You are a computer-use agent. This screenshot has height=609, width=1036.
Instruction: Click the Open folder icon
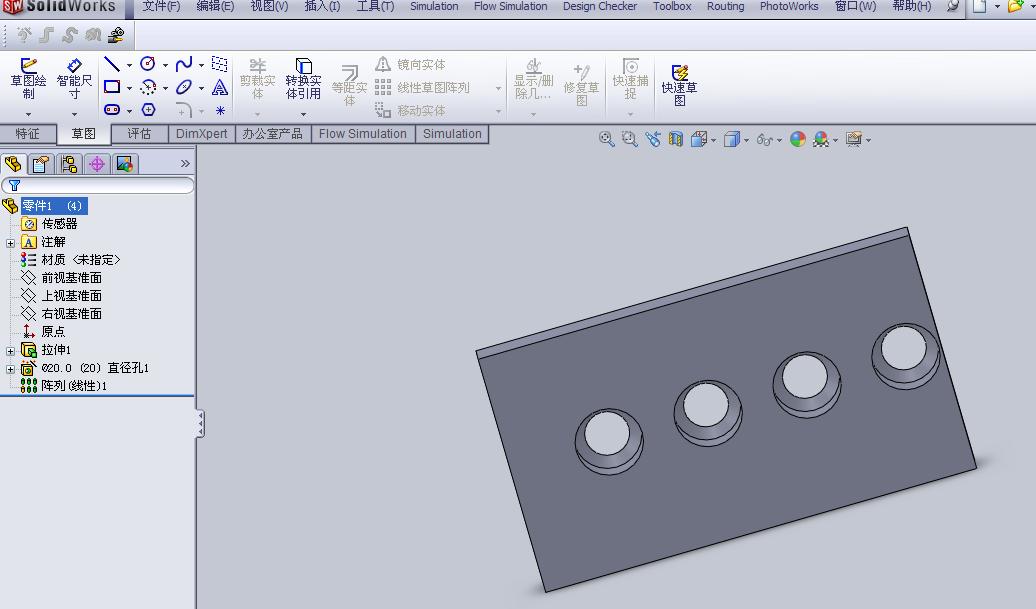point(1015,7)
